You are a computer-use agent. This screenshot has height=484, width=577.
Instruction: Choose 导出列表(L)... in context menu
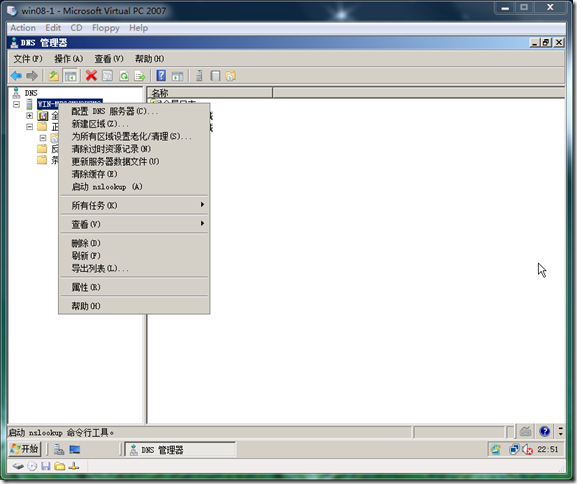click(x=134, y=268)
